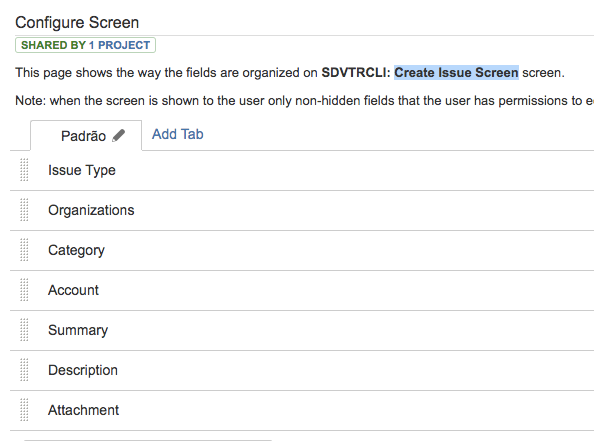Select the Account field row
This screenshot has width=594, height=441.
[x=302, y=290]
